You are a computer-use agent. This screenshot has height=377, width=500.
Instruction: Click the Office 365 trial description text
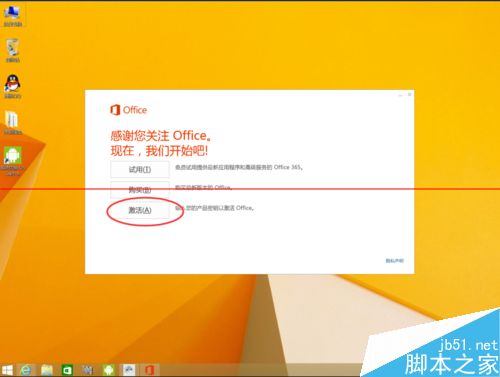(239, 167)
